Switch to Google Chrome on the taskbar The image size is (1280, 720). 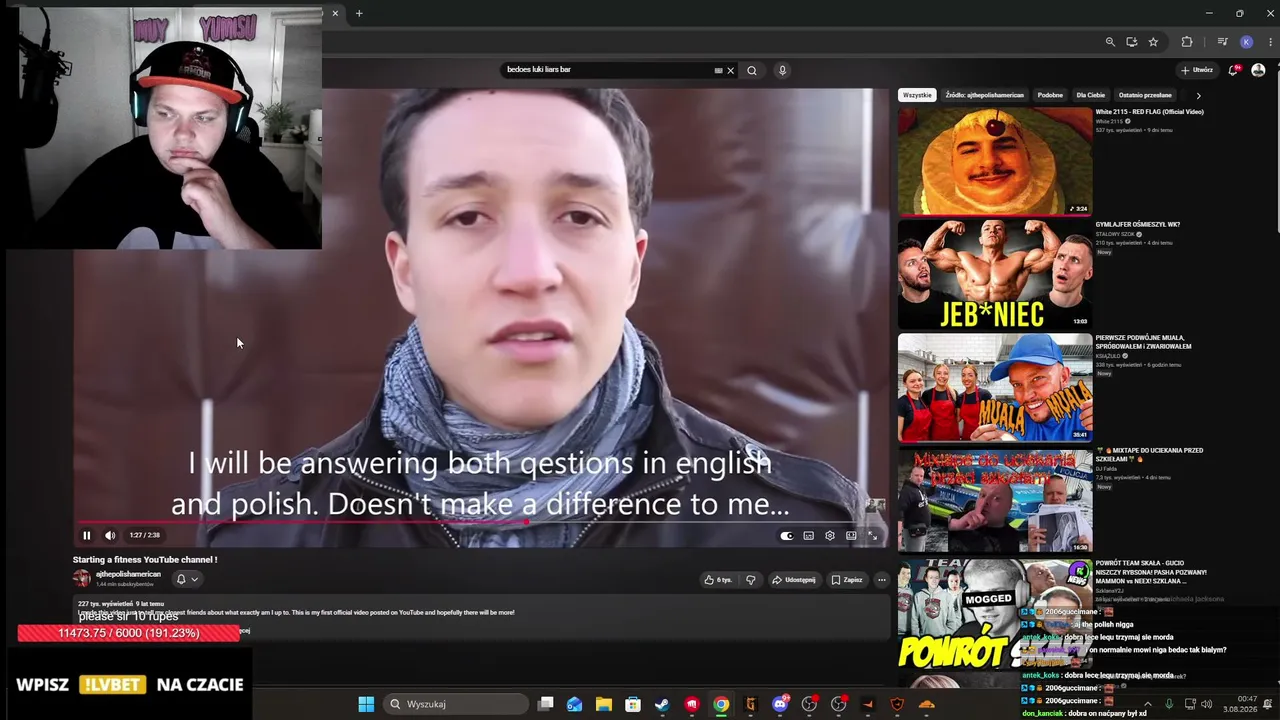tap(721, 704)
